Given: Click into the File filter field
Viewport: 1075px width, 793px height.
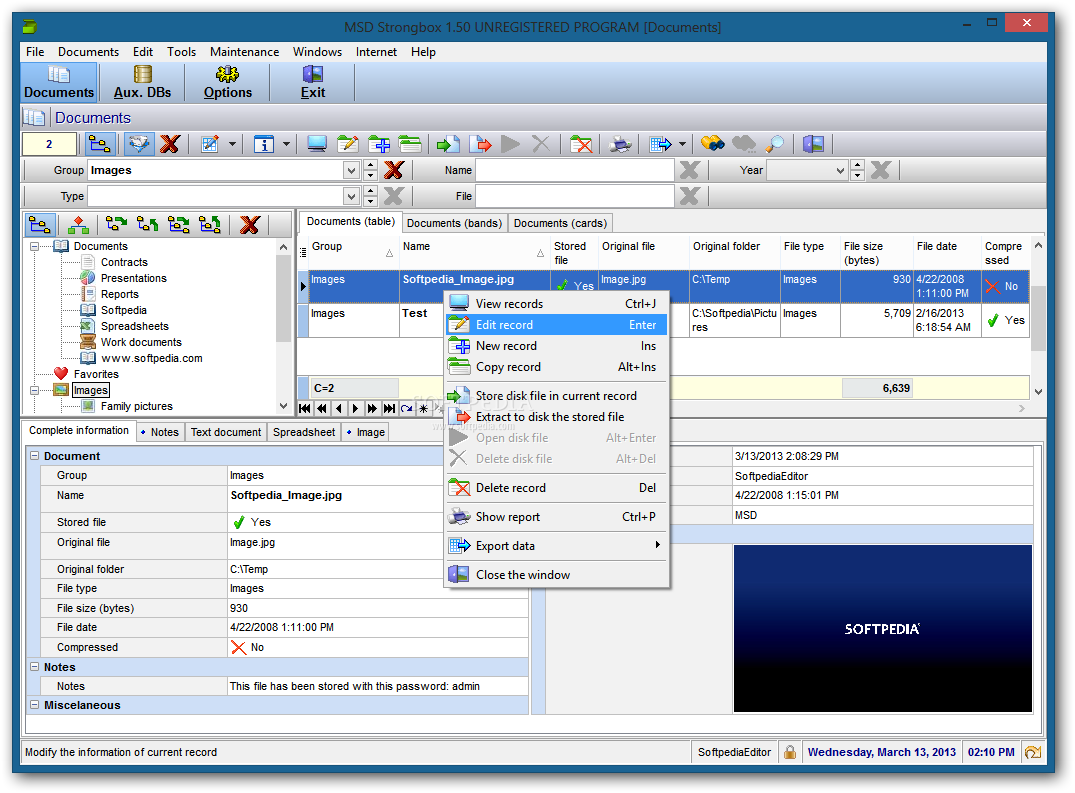Looking at the screenshot, I should click(575, 197).
